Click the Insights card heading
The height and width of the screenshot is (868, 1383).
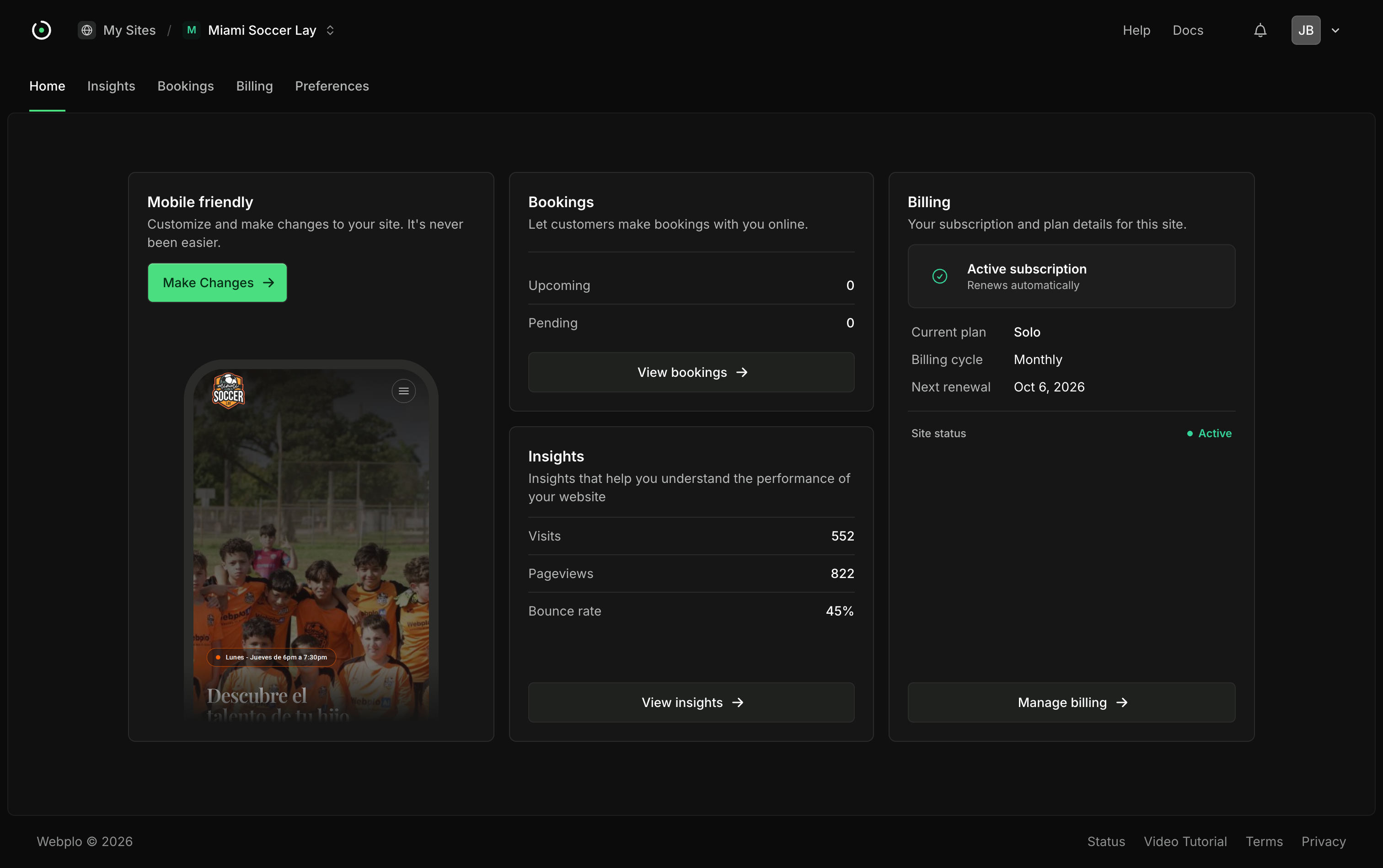coord(556,456)
